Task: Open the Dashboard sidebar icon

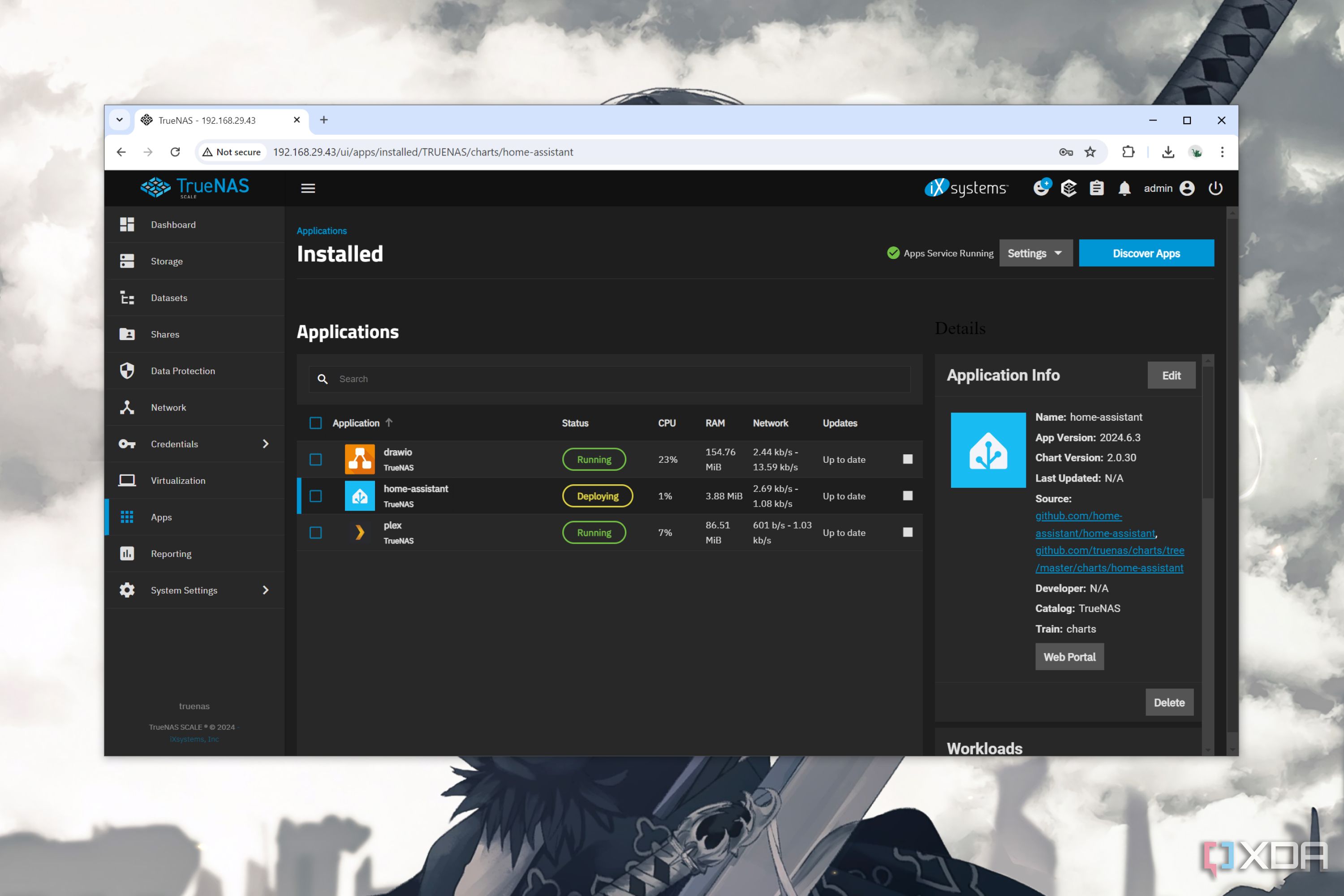Action: [127, 224]
